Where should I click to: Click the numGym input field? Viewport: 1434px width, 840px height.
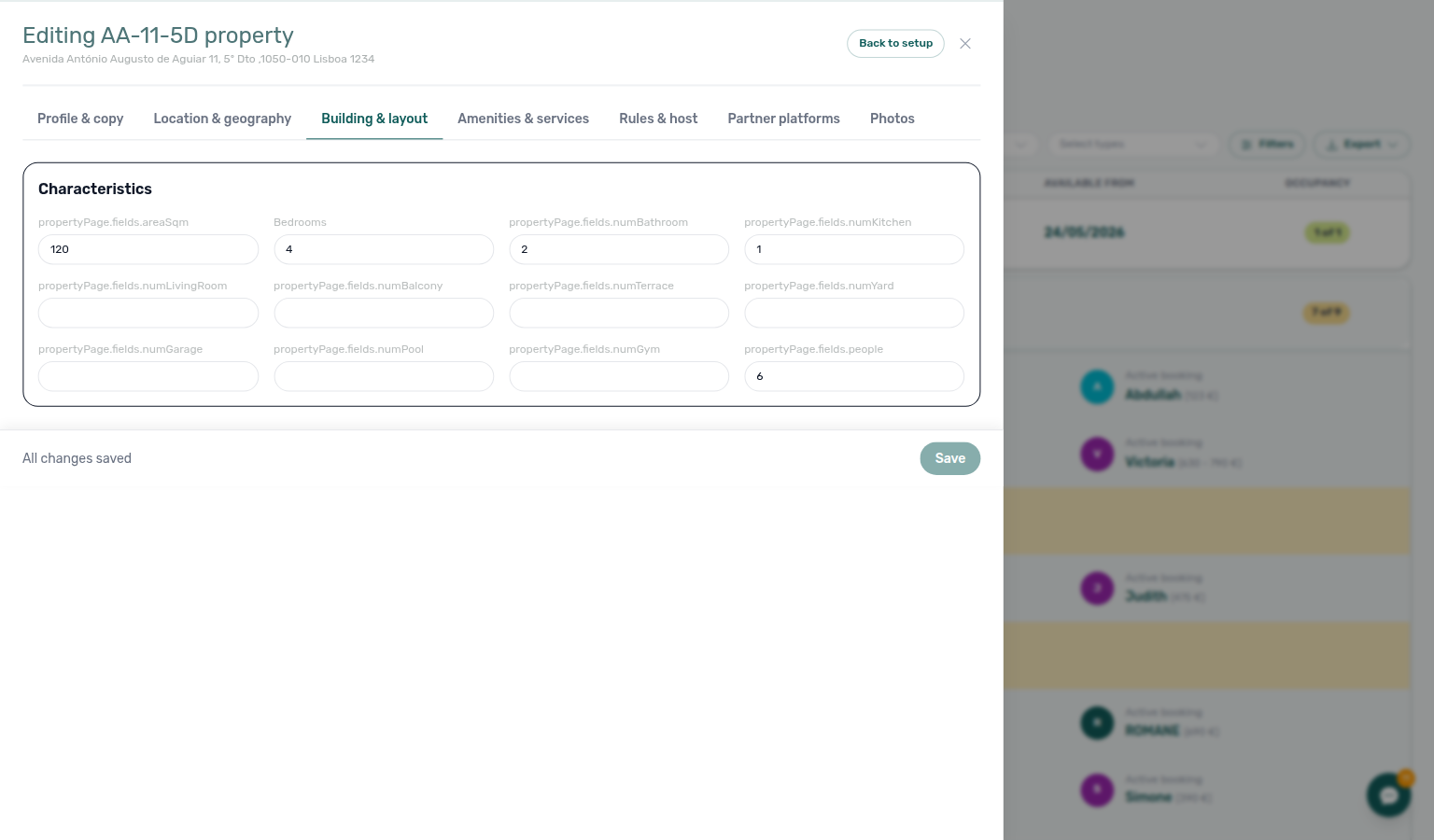(x=619, y=376)
